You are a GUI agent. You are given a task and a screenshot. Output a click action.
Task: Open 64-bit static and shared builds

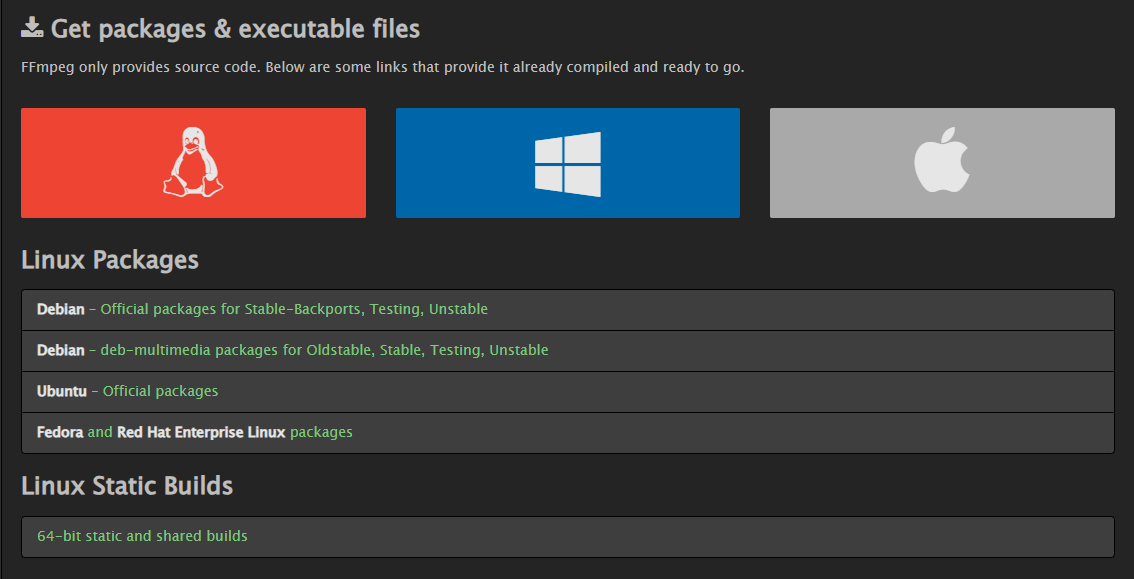coord(142,536)
